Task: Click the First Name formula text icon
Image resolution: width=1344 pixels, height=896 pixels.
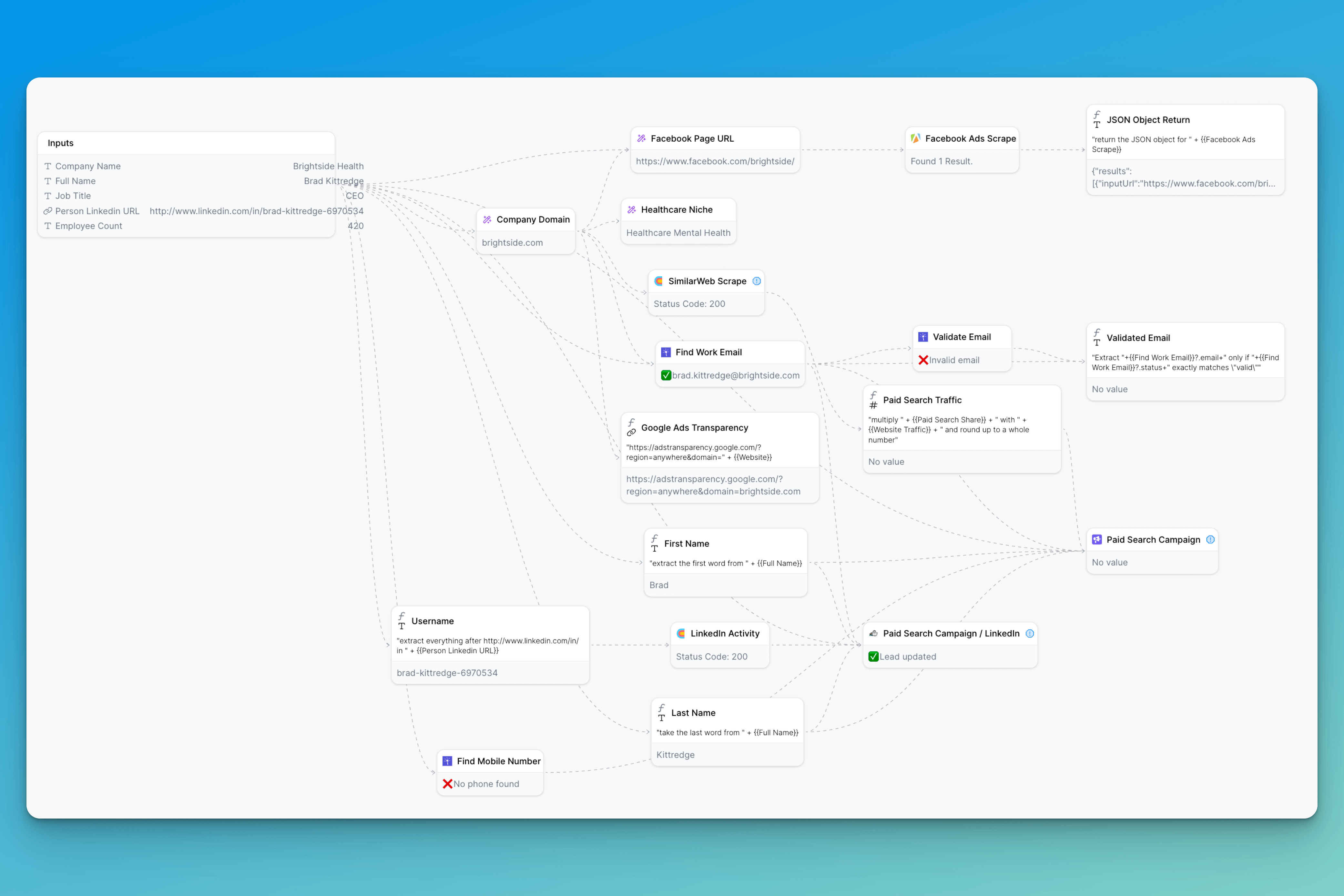Action: point(654,544)
